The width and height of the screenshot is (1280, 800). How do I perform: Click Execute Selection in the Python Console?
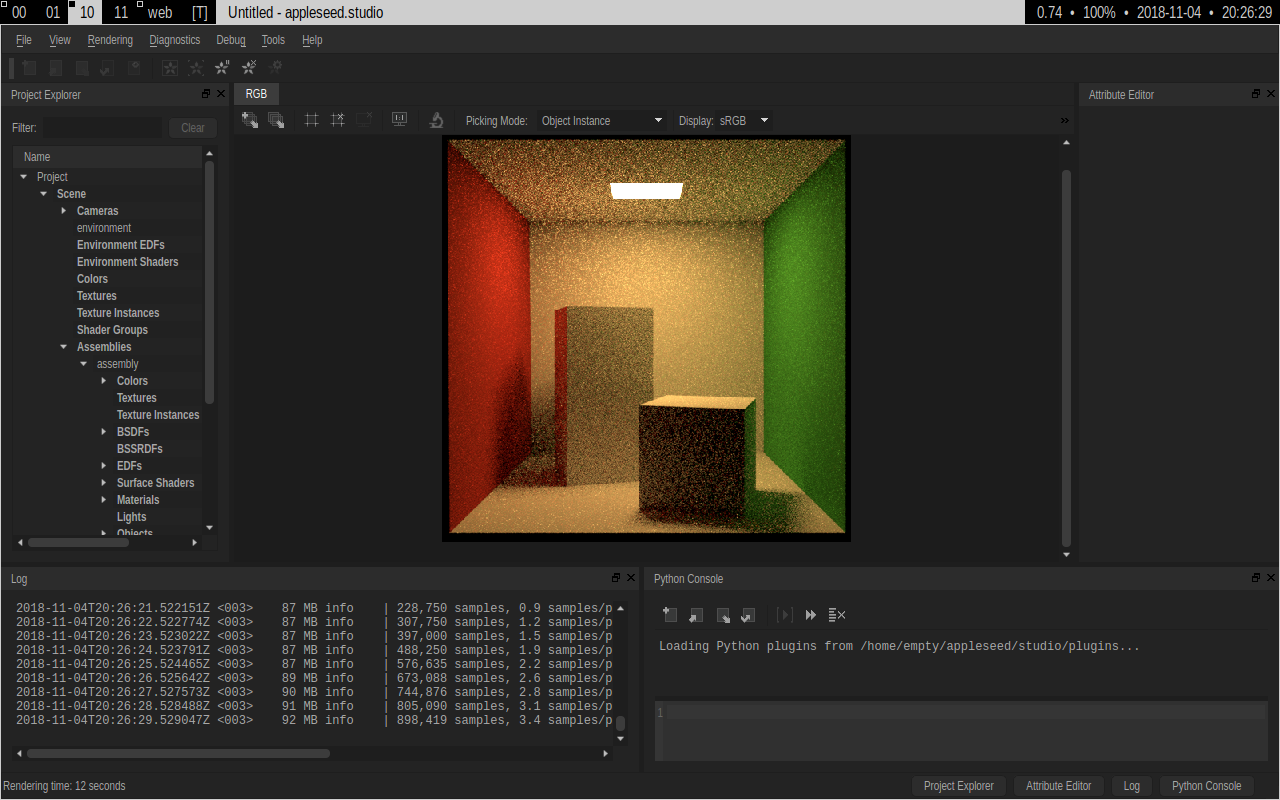(x=785, y=615)
